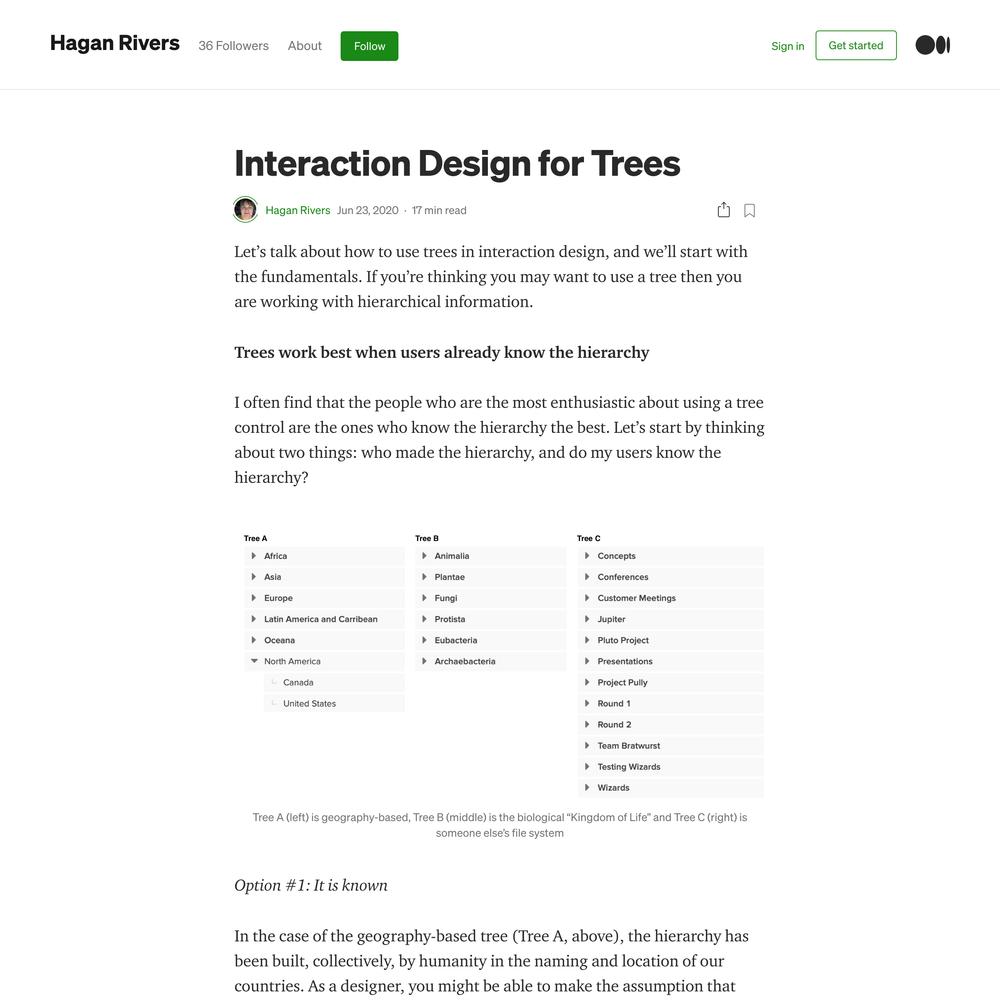Viewport: 1000px width, 1000px height.
Task: Select the Eubacteria label
Action: coord(456,640)
